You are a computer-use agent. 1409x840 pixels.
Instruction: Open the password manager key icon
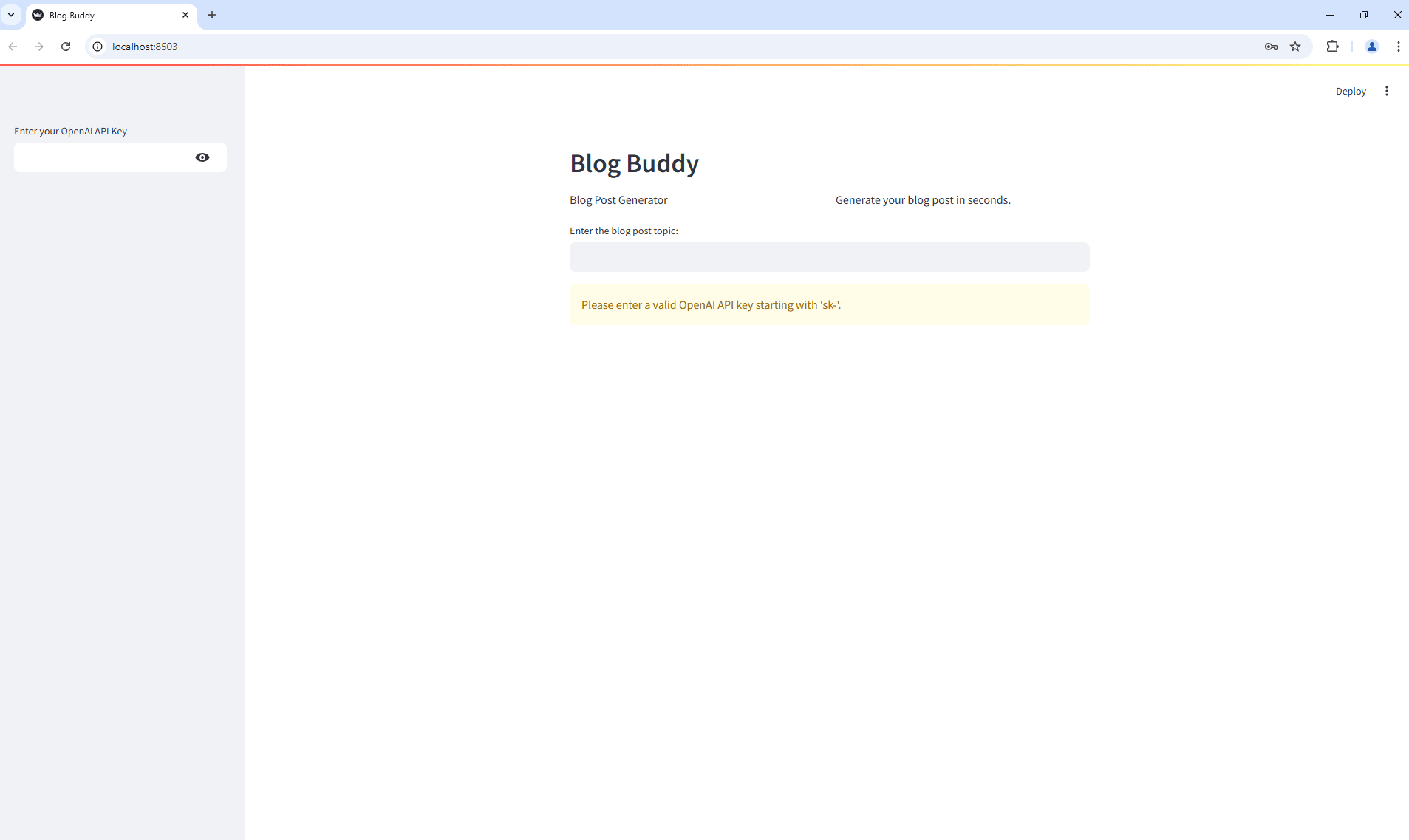[1271, 47]
